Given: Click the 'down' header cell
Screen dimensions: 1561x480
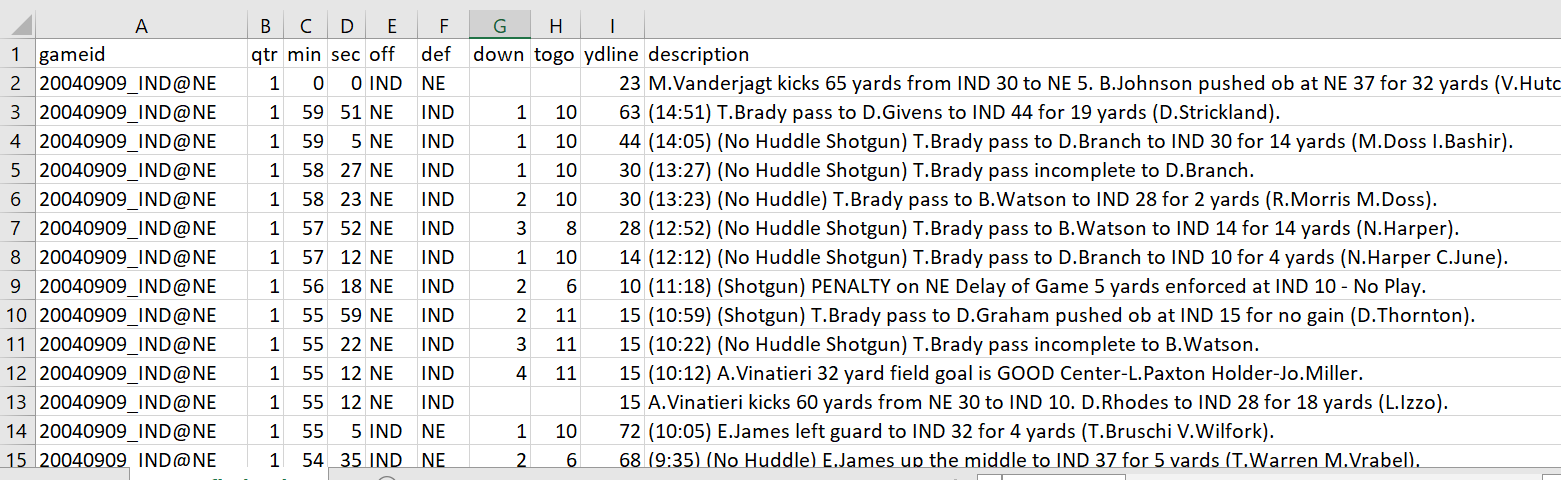Looking at the screenshot, I should tap(499, 54).
